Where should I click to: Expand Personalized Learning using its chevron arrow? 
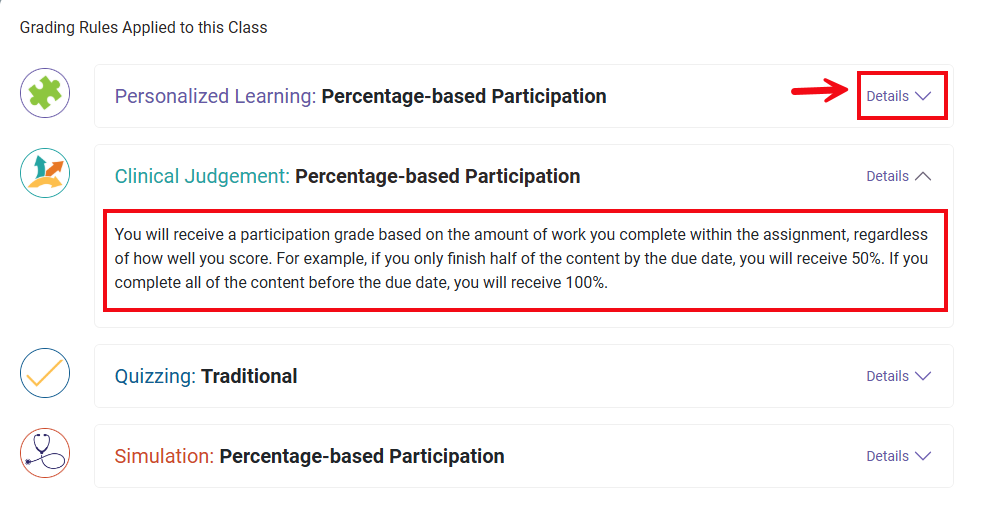(x=923, y=97)
